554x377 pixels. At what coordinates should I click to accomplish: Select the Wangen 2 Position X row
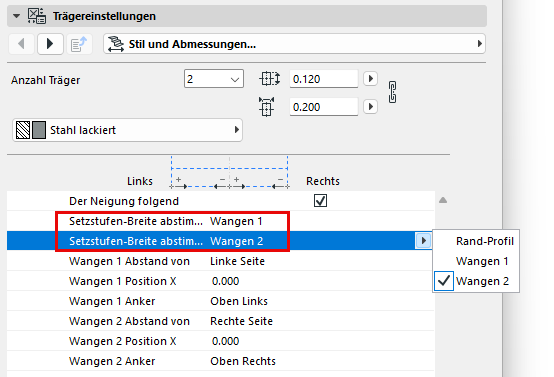point(220,341)
